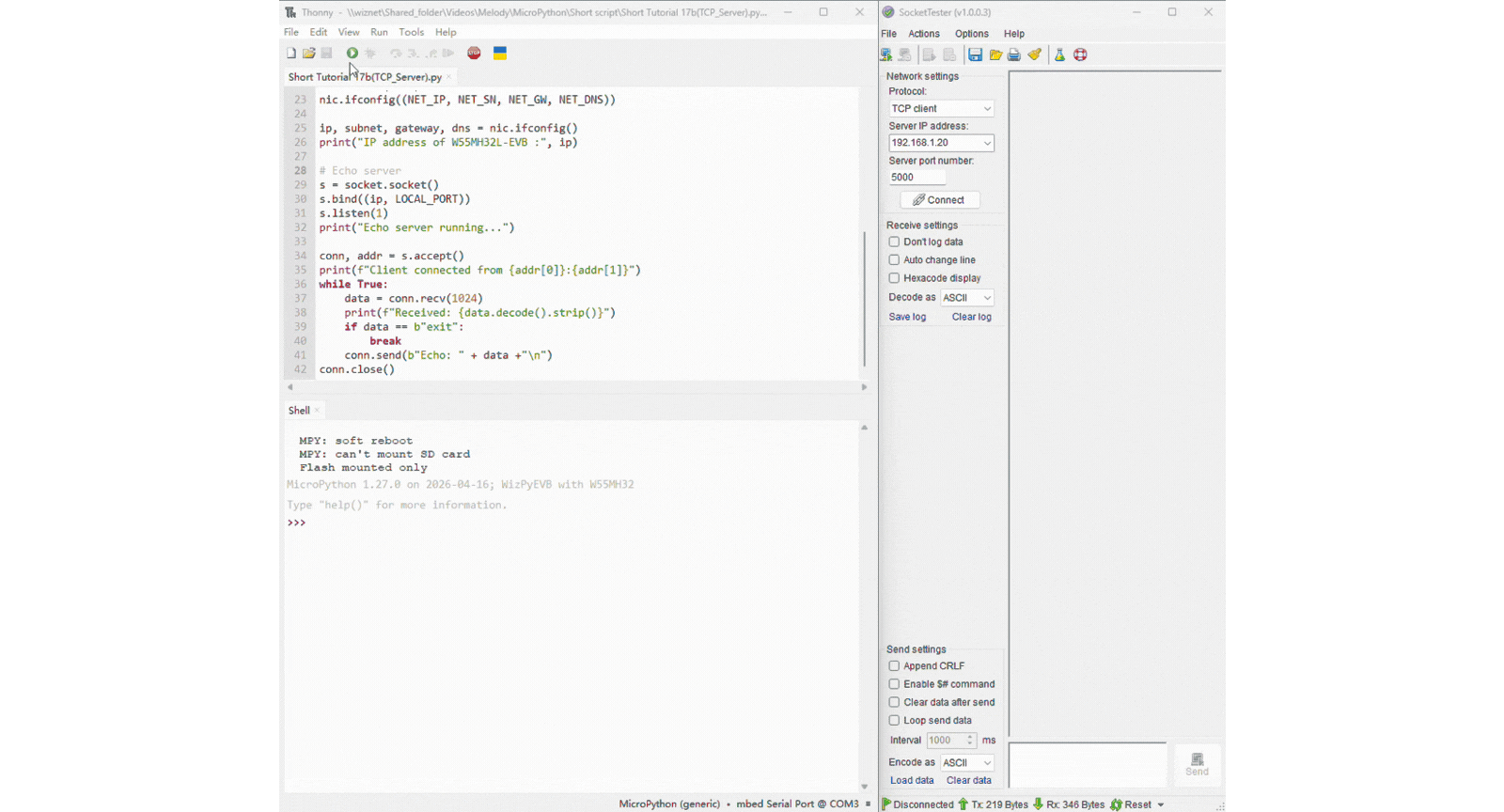Open SocketTester's Options menu

coord(972,34)
